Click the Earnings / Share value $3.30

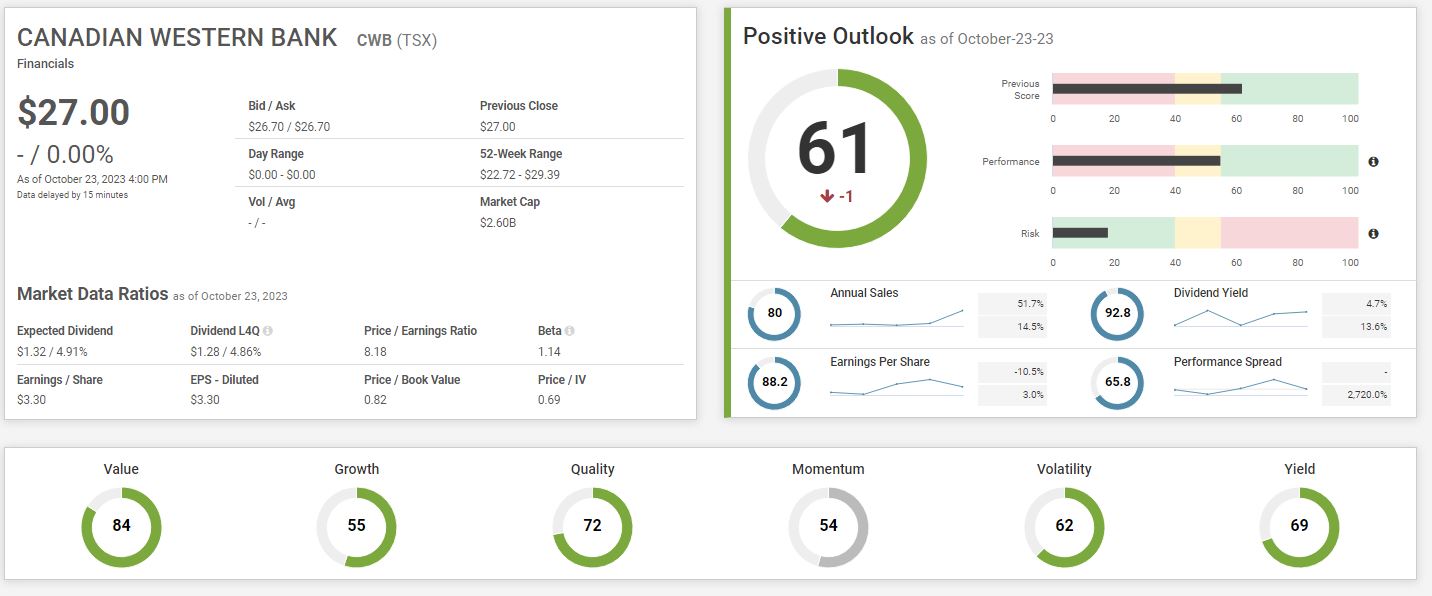(x=32, y=400)
